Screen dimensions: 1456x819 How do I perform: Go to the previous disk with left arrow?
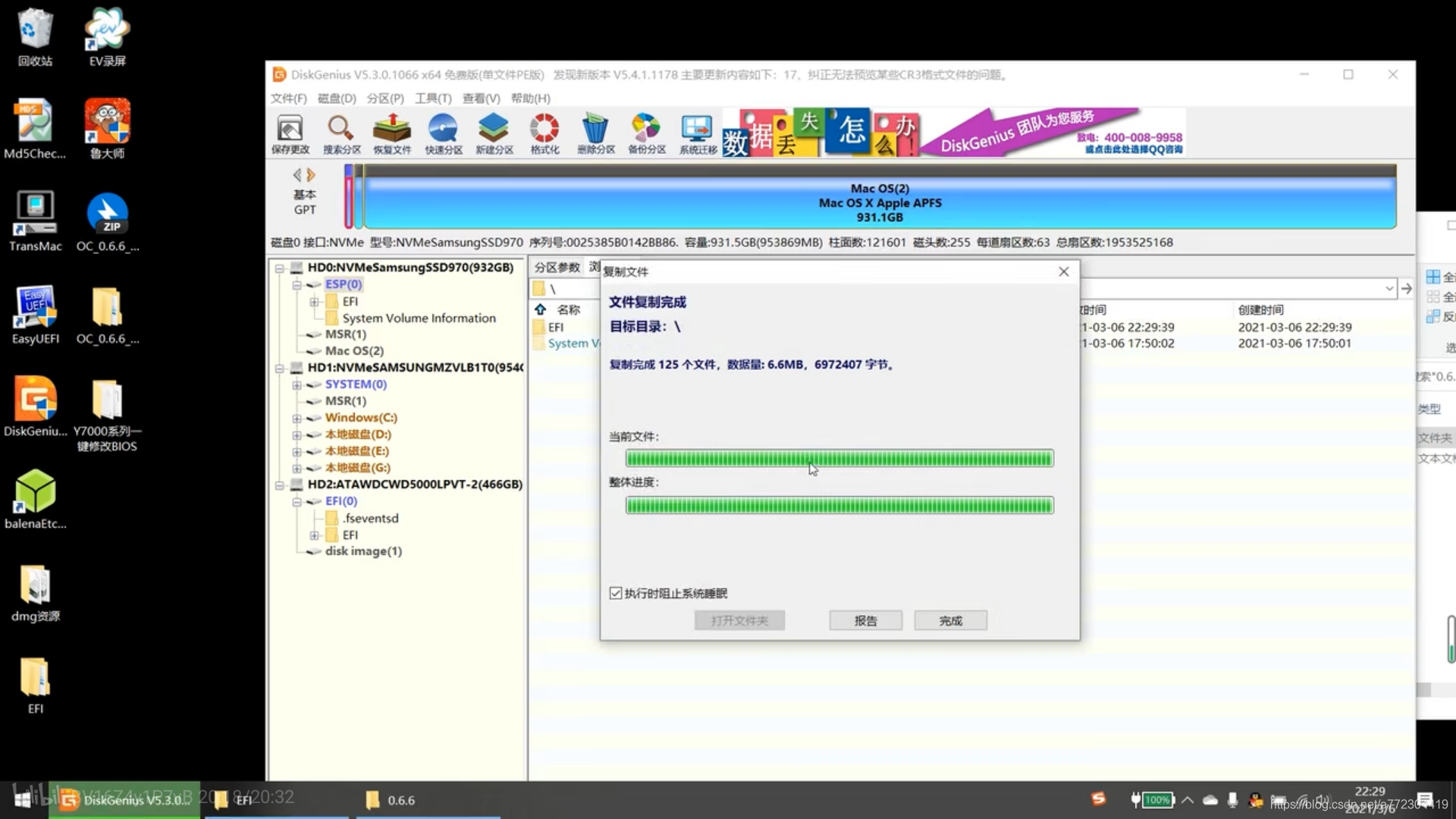click(297, 174)
